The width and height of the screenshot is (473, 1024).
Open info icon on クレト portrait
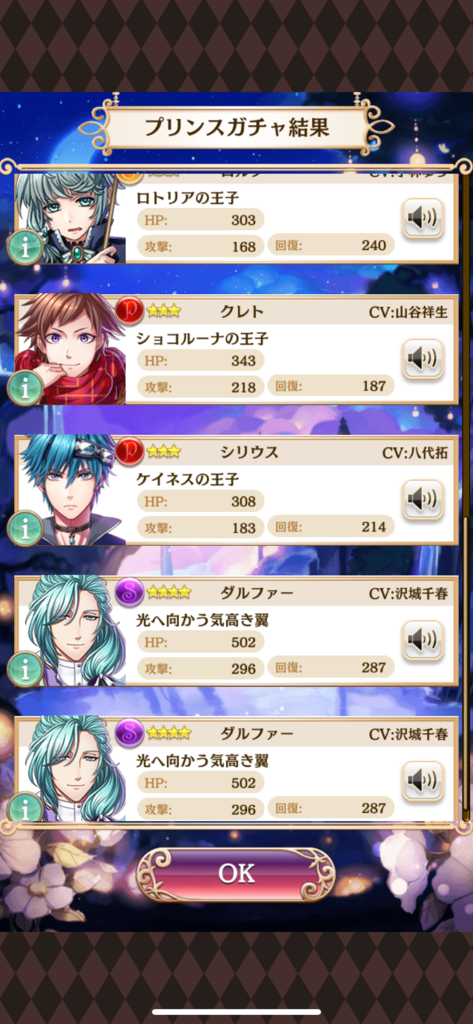coord(25,388)
